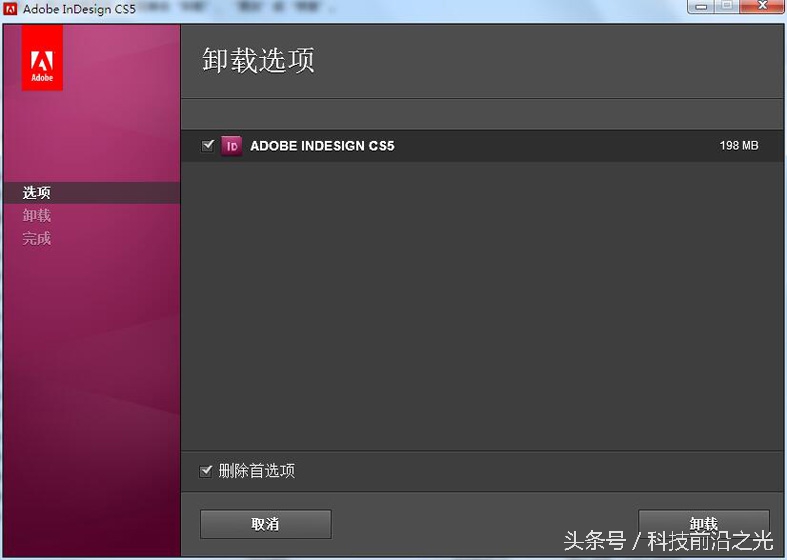
Task: Click the 卸载选项 heading
Action: [258, 60]
